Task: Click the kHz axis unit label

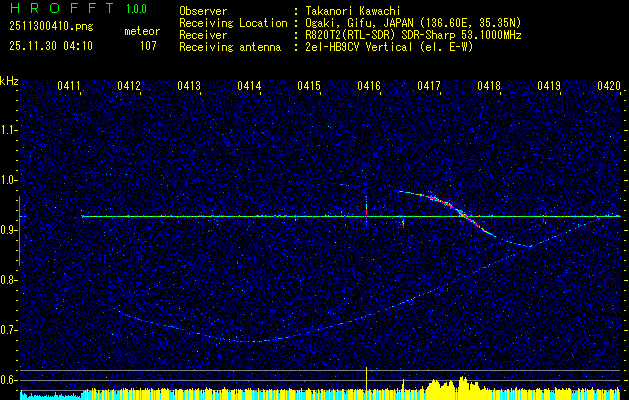Action: click(9, 81)
